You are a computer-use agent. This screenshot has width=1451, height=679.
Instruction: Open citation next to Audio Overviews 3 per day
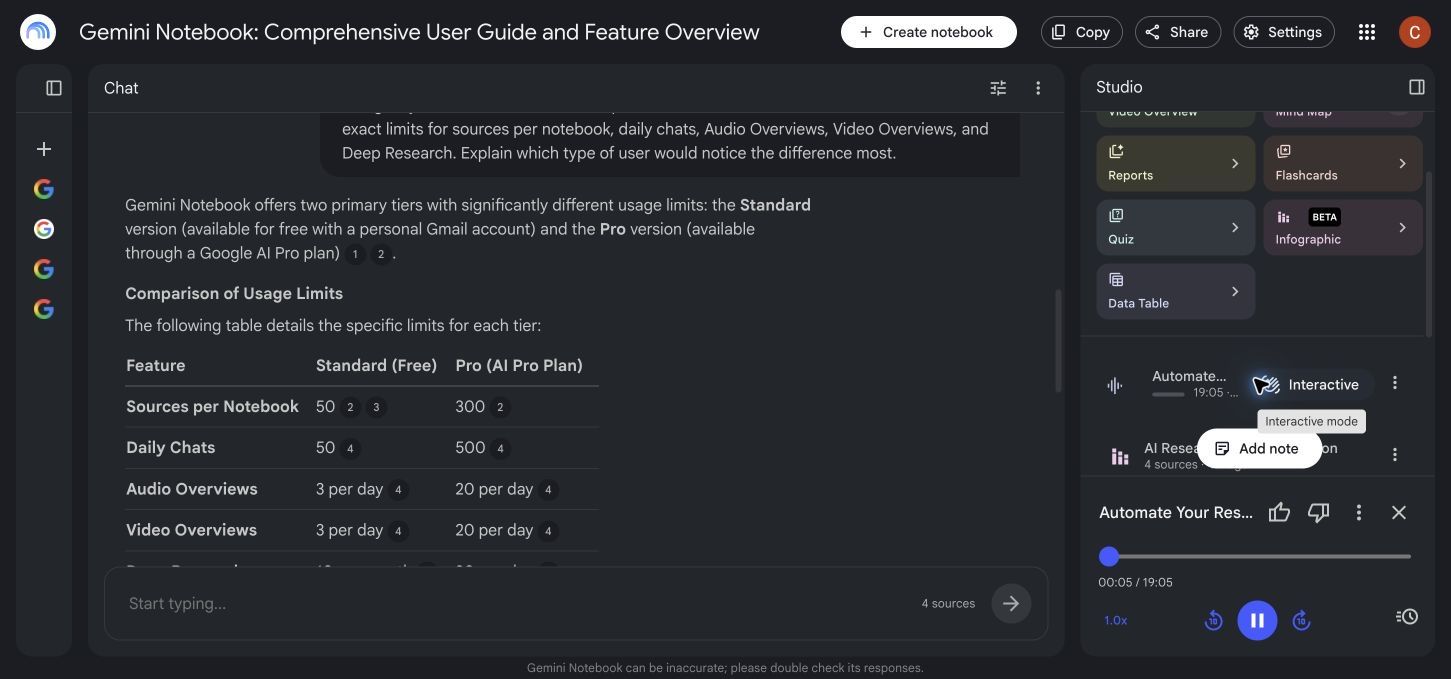click(x=398, y=489)
